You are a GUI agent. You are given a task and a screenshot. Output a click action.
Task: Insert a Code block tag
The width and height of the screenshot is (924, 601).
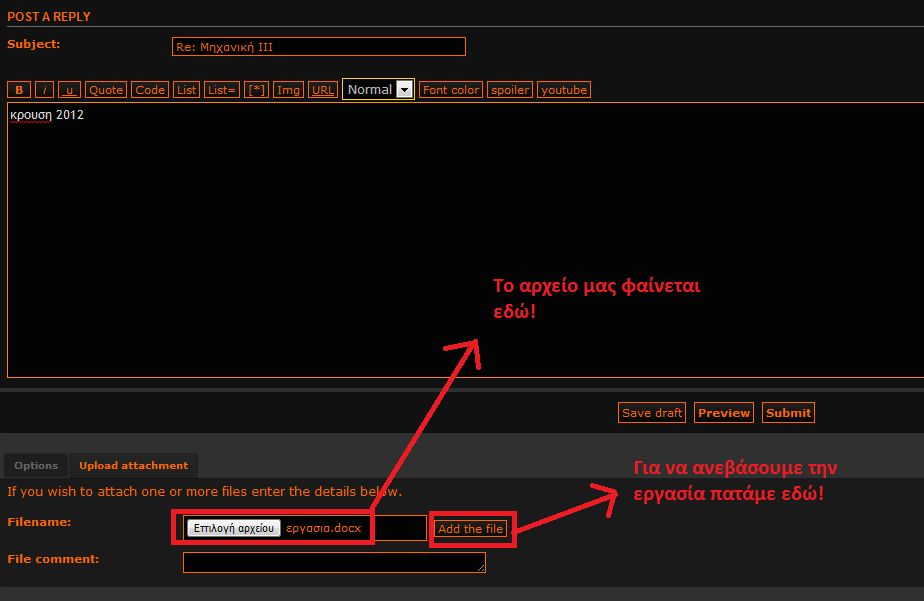pos(150,90)
